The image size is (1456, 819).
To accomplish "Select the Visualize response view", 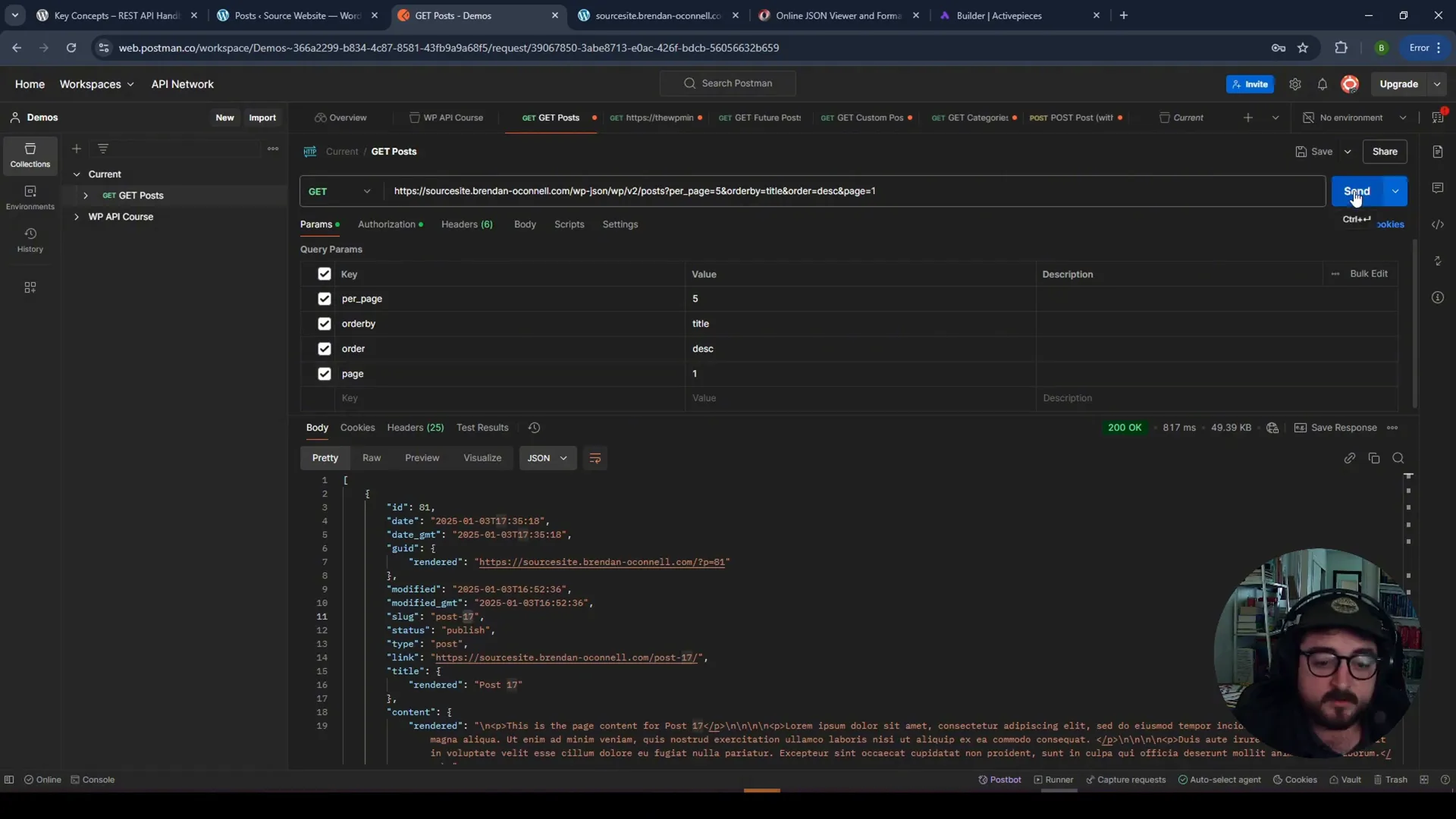I will coord(482,458).
